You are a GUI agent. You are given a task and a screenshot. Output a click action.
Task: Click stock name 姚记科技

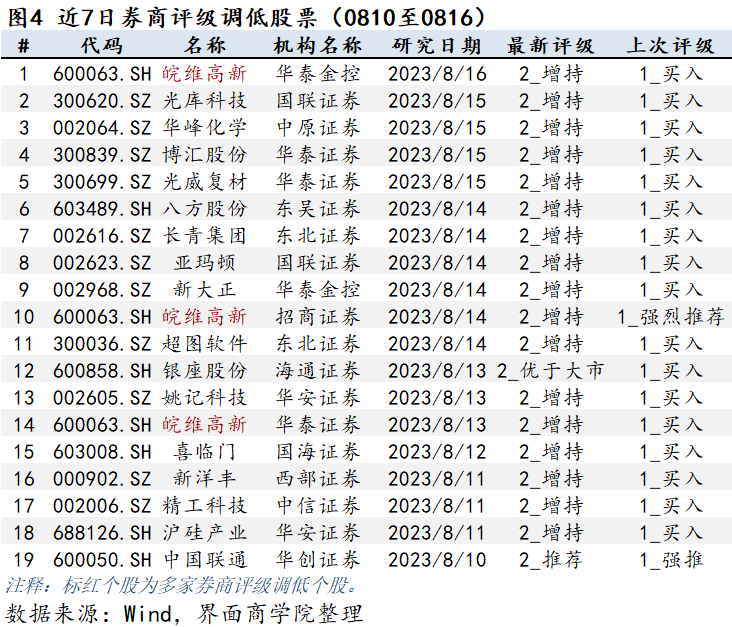(x=204, y=398)
